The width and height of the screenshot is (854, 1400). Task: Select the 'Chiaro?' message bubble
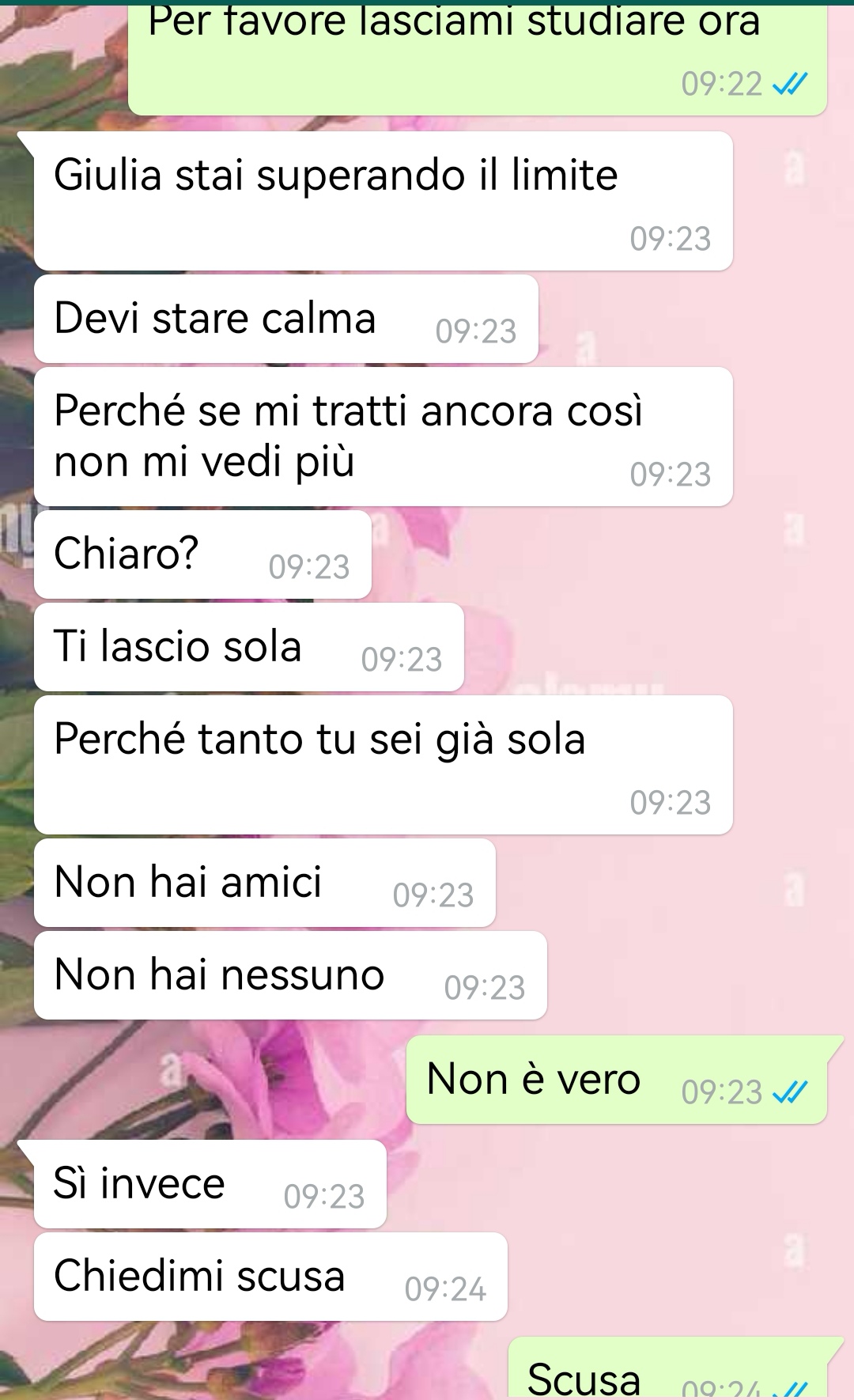coord(202,554)
